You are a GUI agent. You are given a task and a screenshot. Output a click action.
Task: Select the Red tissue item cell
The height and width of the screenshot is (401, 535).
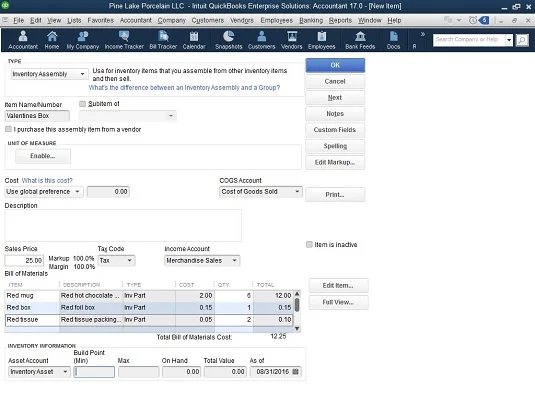click(x=32, y=320)
